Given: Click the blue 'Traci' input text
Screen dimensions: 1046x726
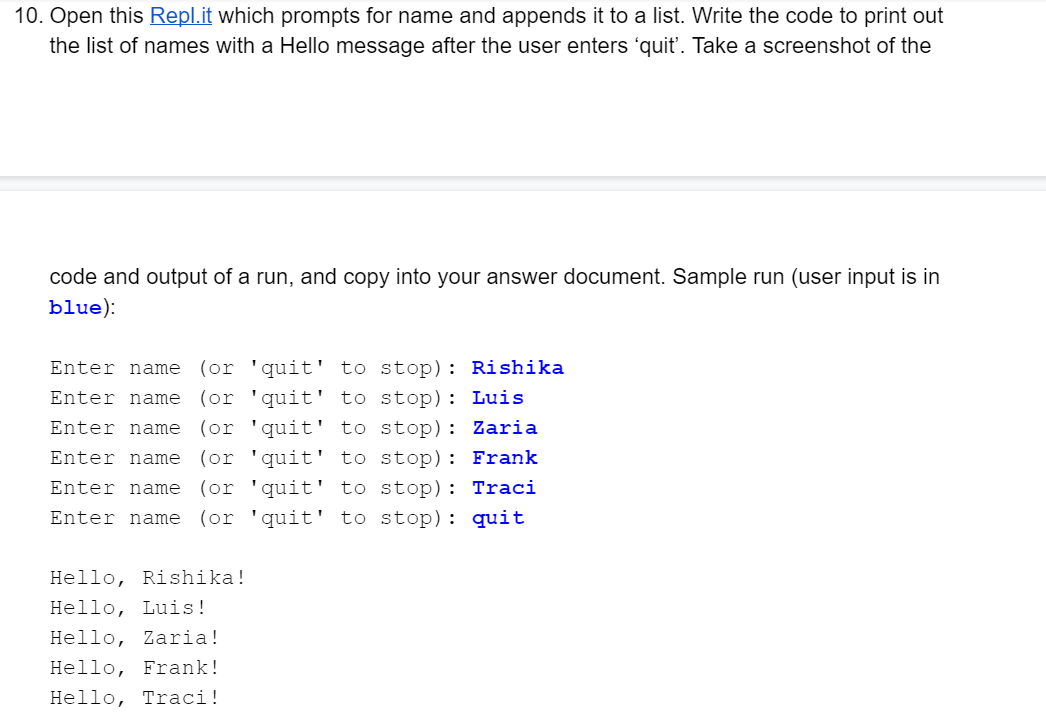Looking at the screenshot, I should coord(504,488).
